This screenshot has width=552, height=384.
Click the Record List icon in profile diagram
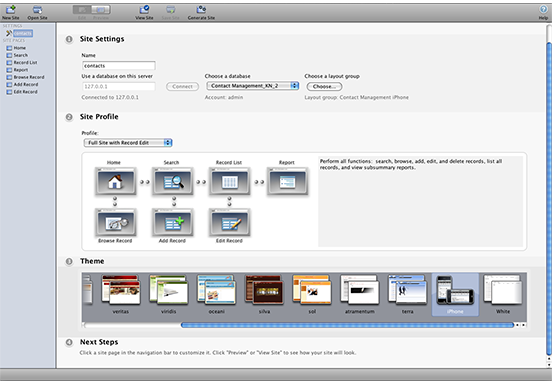pos(230,181)
